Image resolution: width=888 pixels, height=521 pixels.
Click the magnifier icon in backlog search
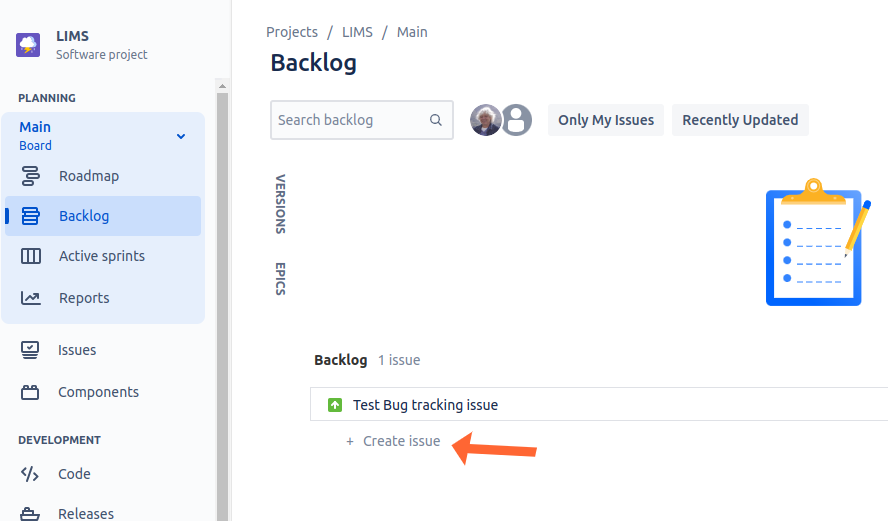436,120
